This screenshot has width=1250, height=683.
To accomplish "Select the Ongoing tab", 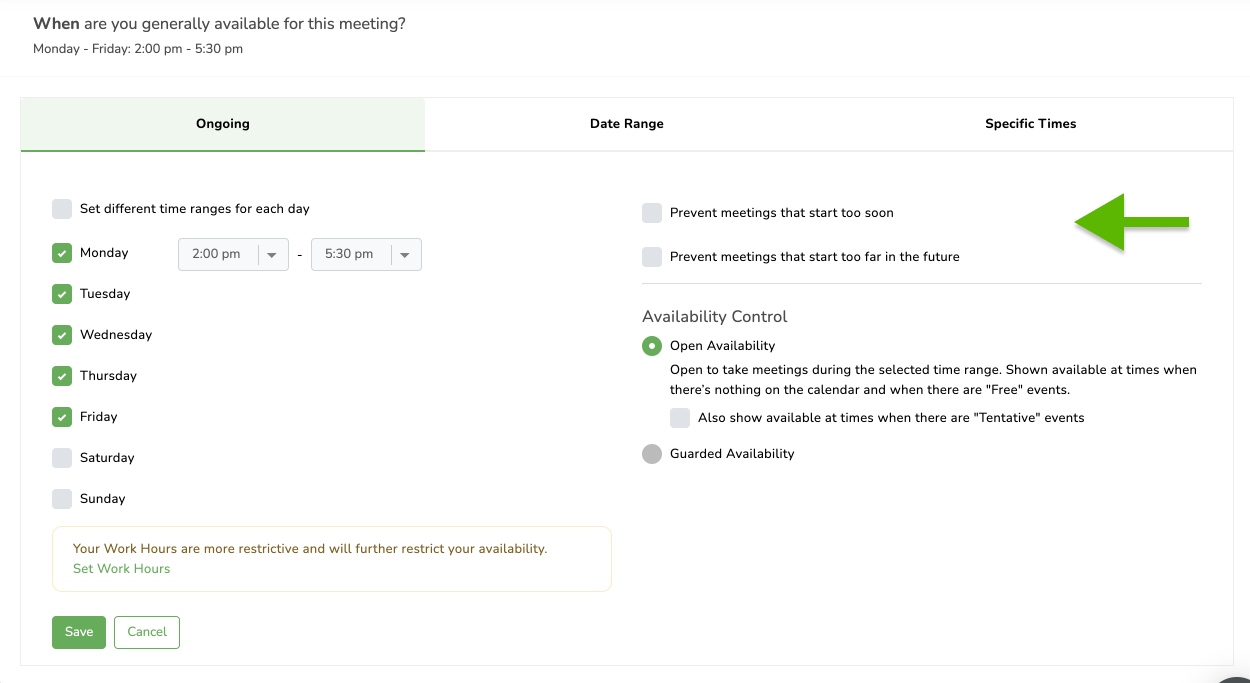I will tap(222, 124).
